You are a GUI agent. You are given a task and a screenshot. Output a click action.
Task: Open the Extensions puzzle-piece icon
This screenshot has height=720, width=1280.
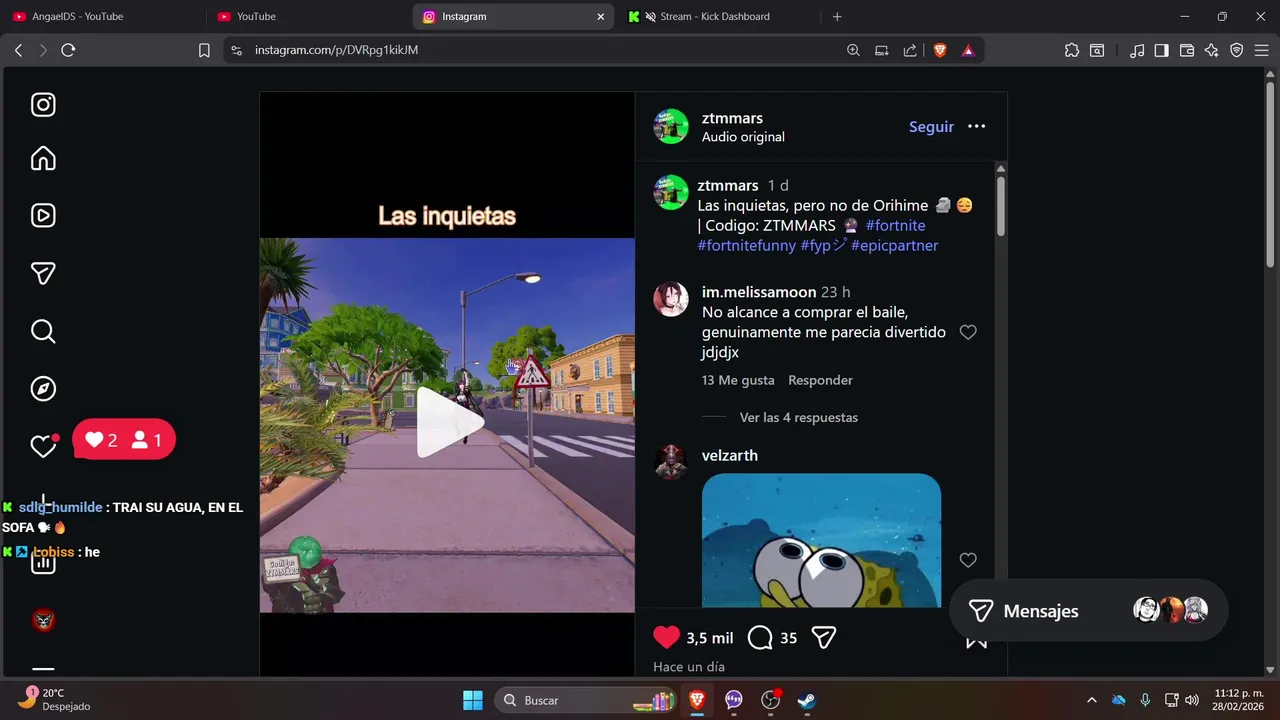(x=1072, y=50)
